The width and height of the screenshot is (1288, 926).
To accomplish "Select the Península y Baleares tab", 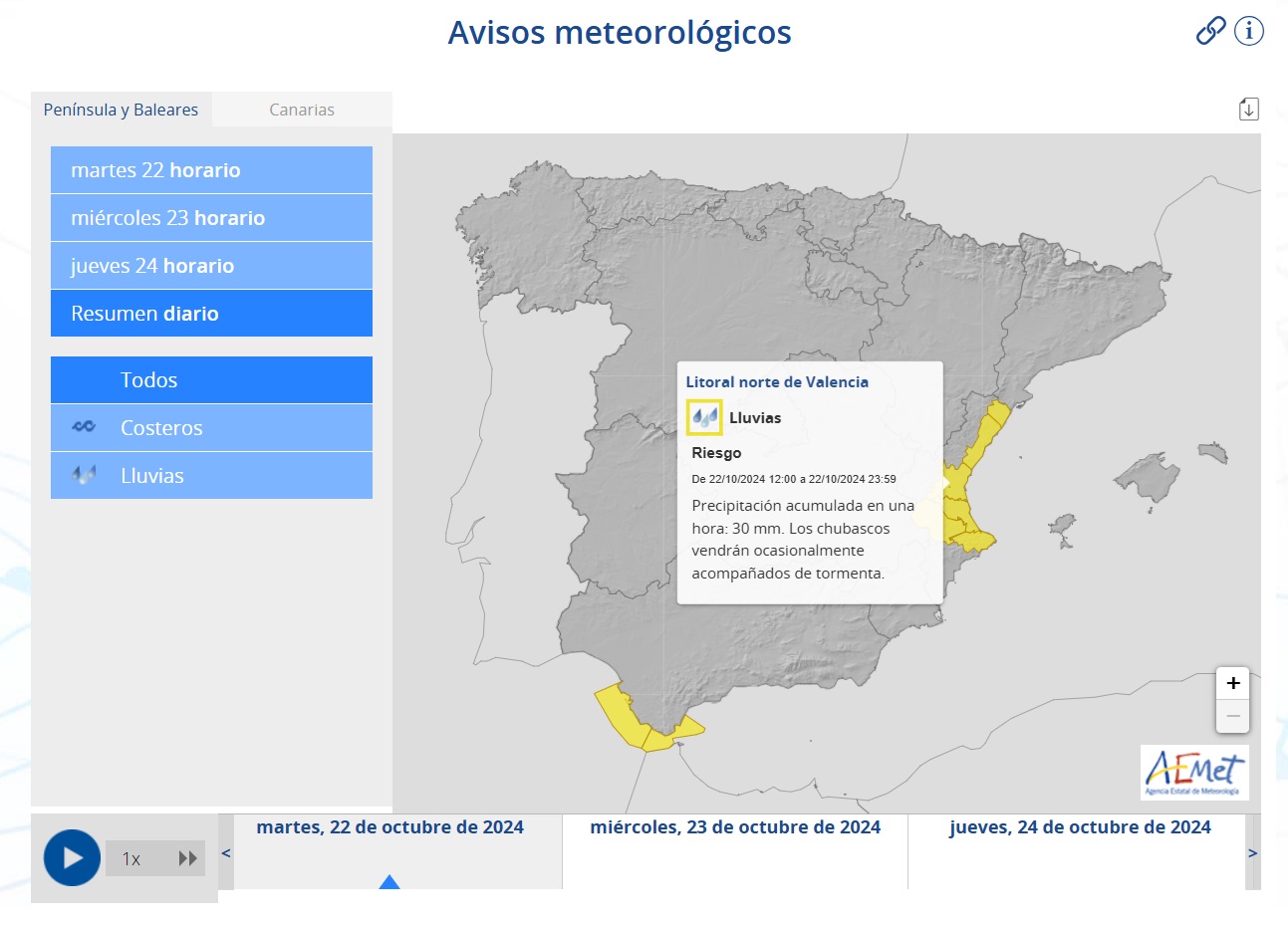I will [121, 110].
